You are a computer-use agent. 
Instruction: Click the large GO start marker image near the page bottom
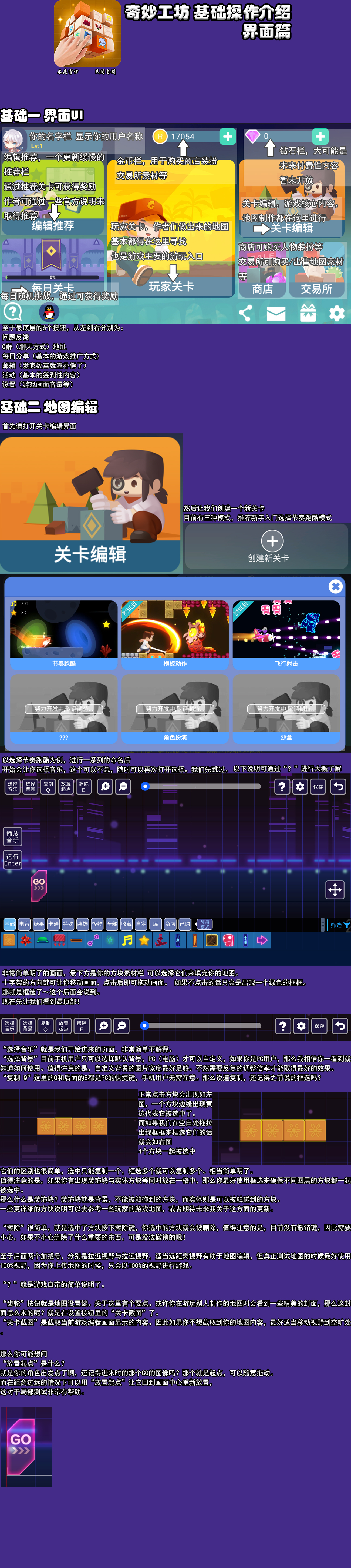(x=21, y=1446)
